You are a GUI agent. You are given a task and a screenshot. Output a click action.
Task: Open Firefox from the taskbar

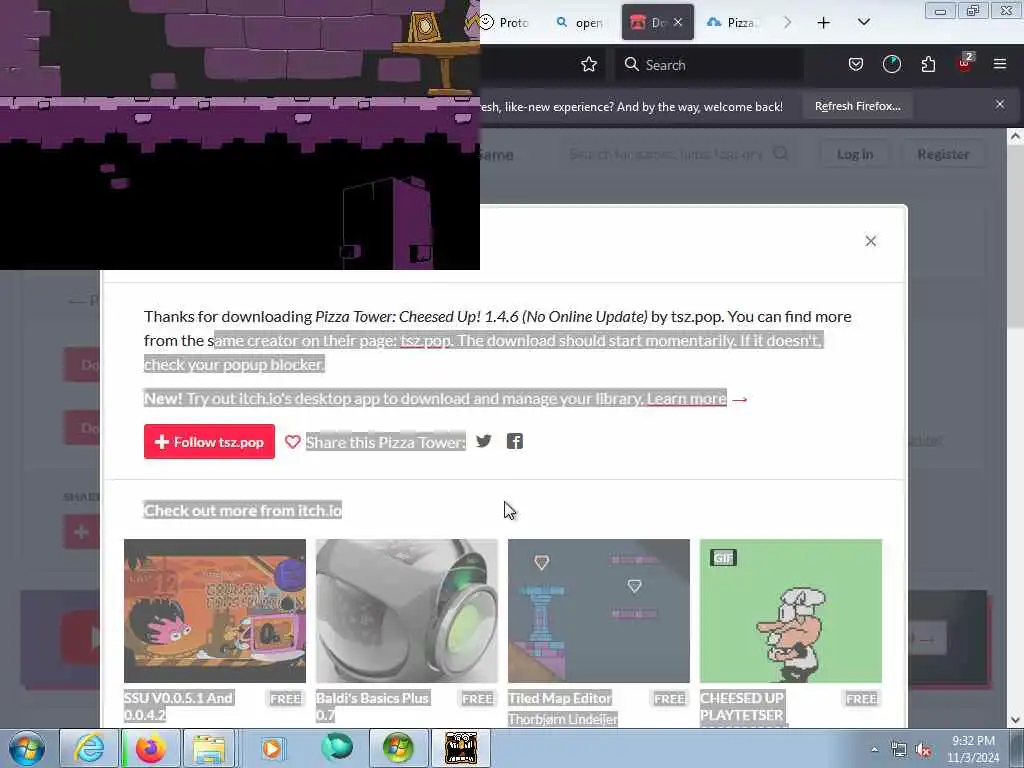[x=150, y=748]
